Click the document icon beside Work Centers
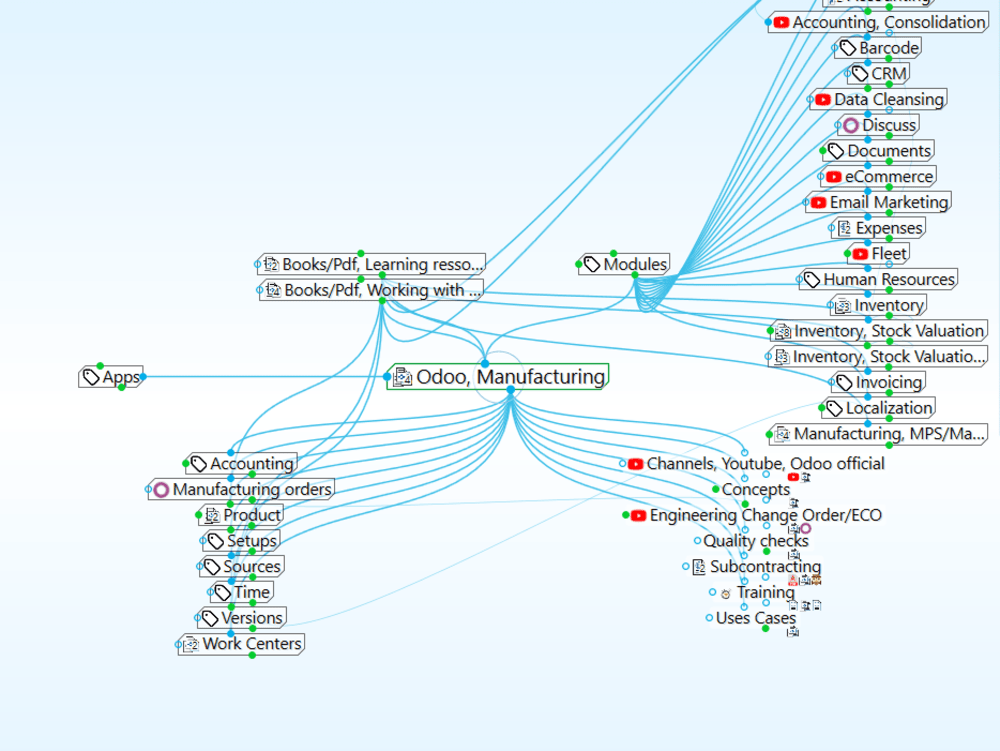 [x=191, y=645]
